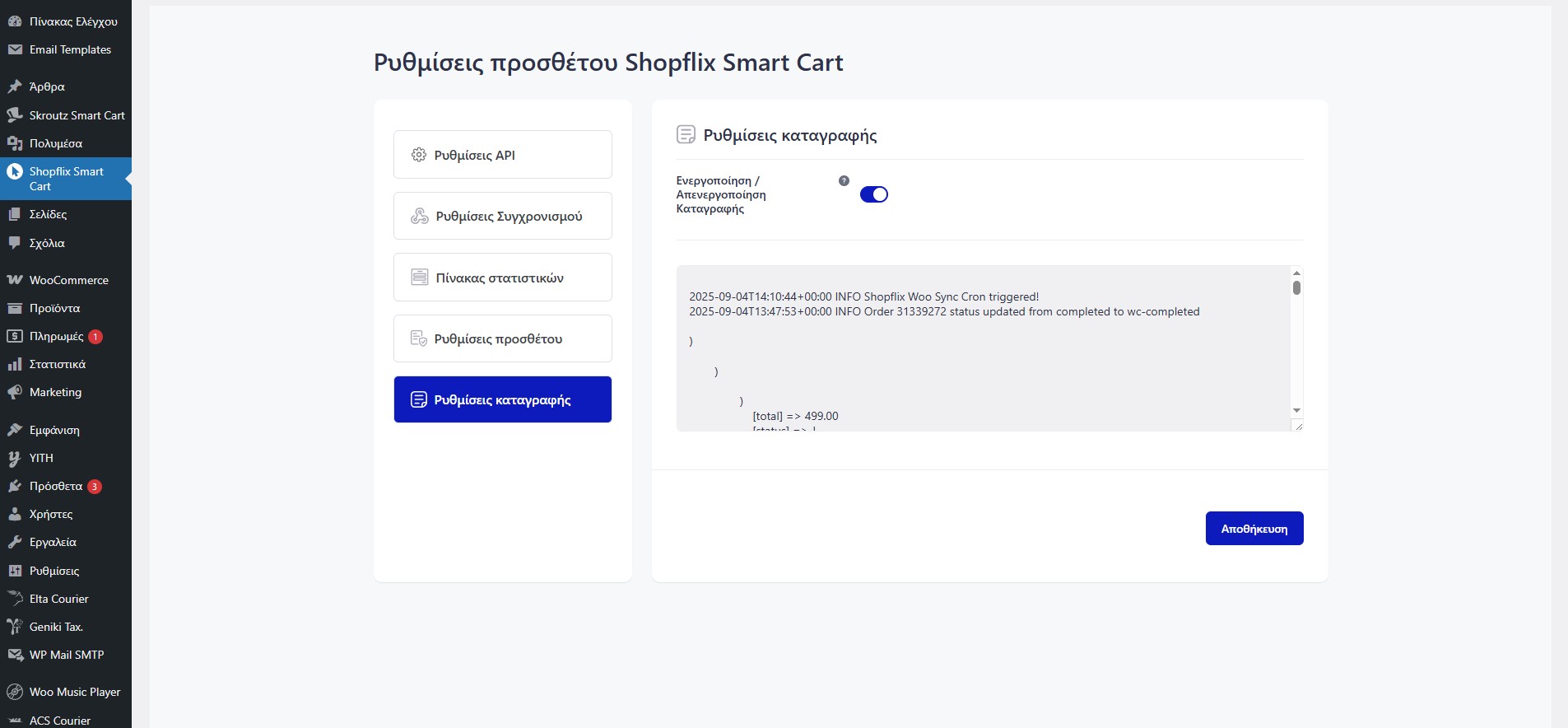
Task: Click the table icon beside Πίνακας στατιστικών
Action: click(x=420, y=278)
